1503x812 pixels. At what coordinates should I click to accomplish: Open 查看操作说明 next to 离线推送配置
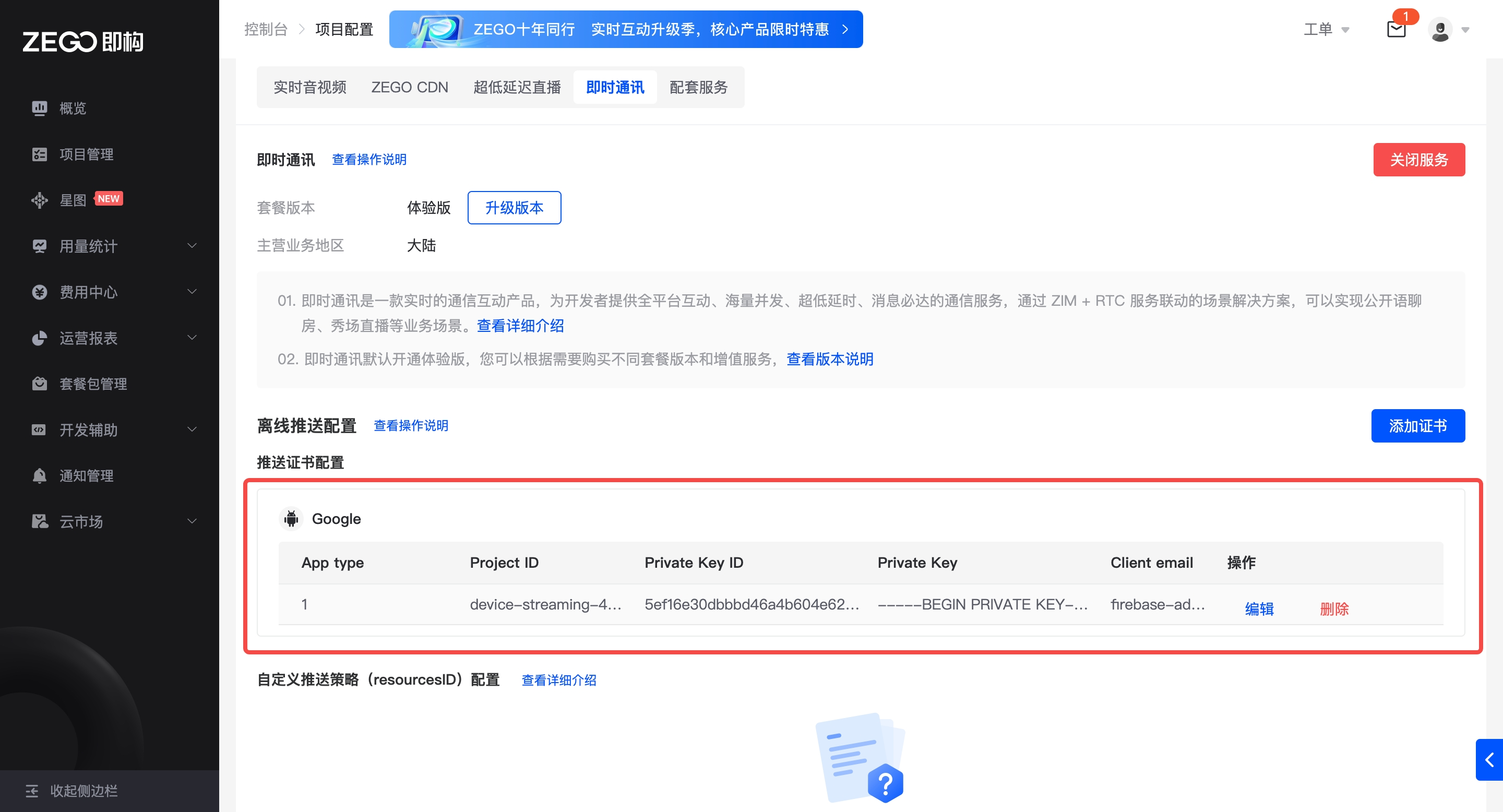coord(411,426)
